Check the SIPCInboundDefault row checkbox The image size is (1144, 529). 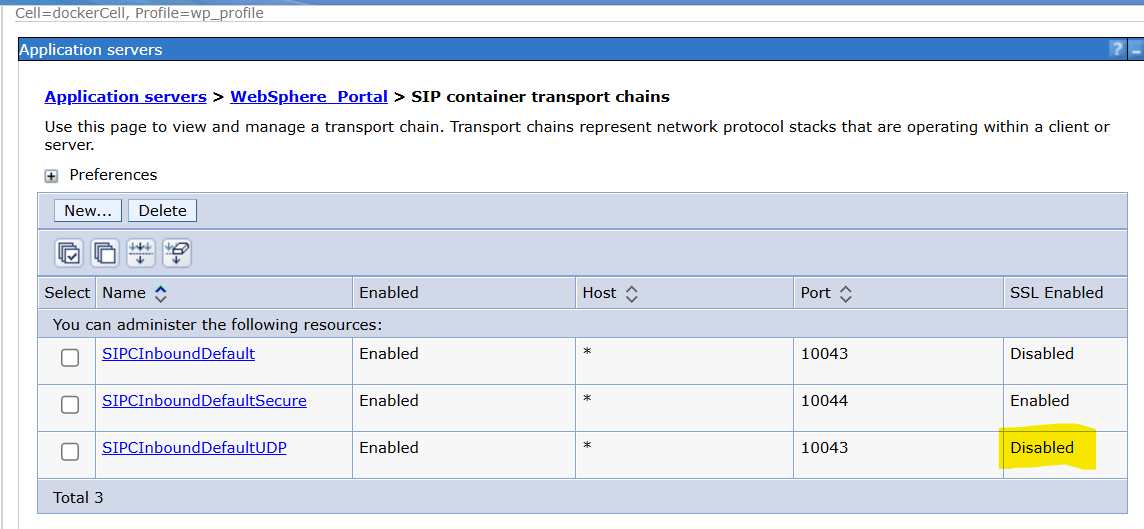tap(70, 358)
